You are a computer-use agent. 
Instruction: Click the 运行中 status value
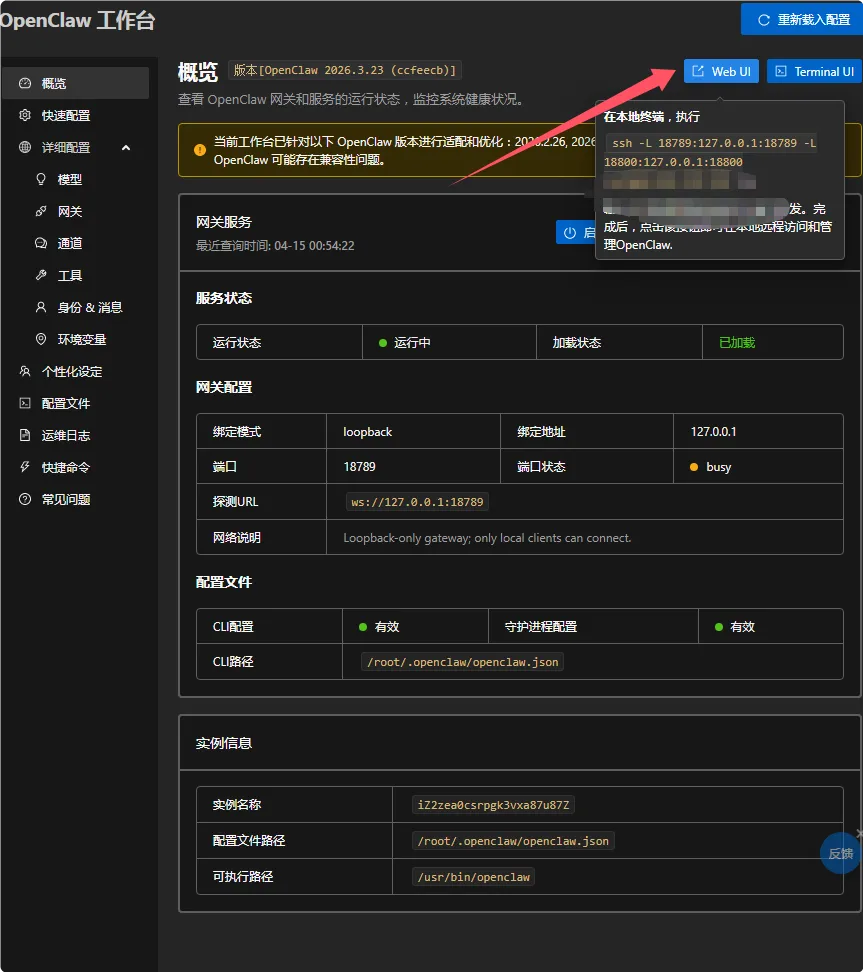point(405,343)
